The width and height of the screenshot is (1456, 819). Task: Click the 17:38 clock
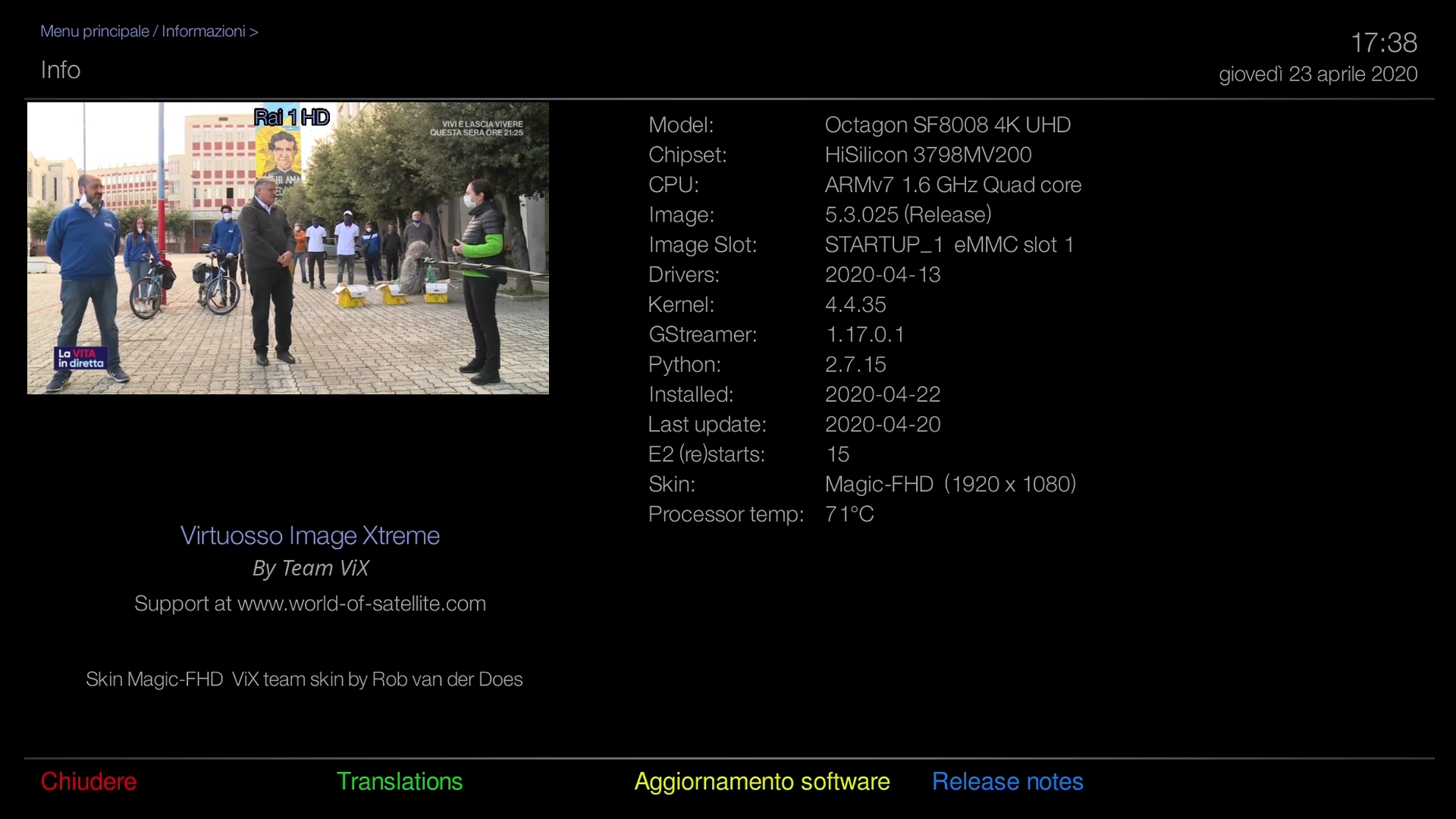coord(1384,42)
